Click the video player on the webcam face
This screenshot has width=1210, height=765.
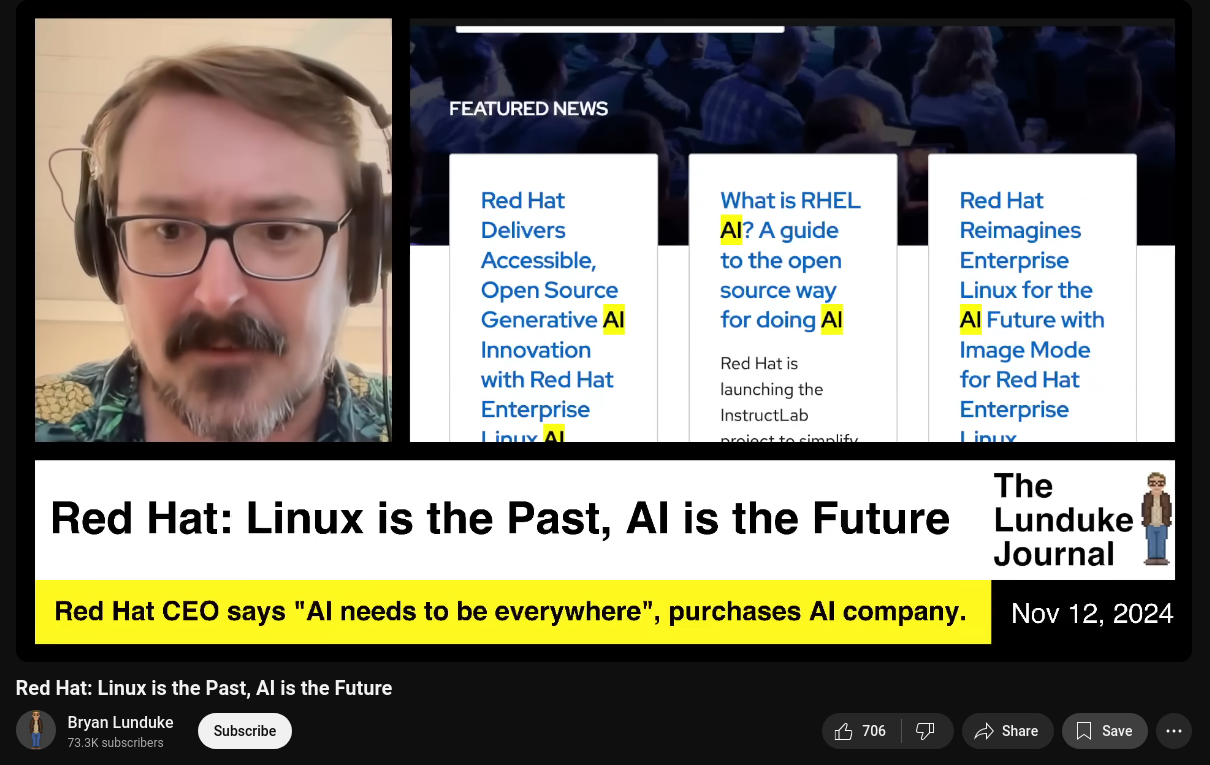coord(213,230)
